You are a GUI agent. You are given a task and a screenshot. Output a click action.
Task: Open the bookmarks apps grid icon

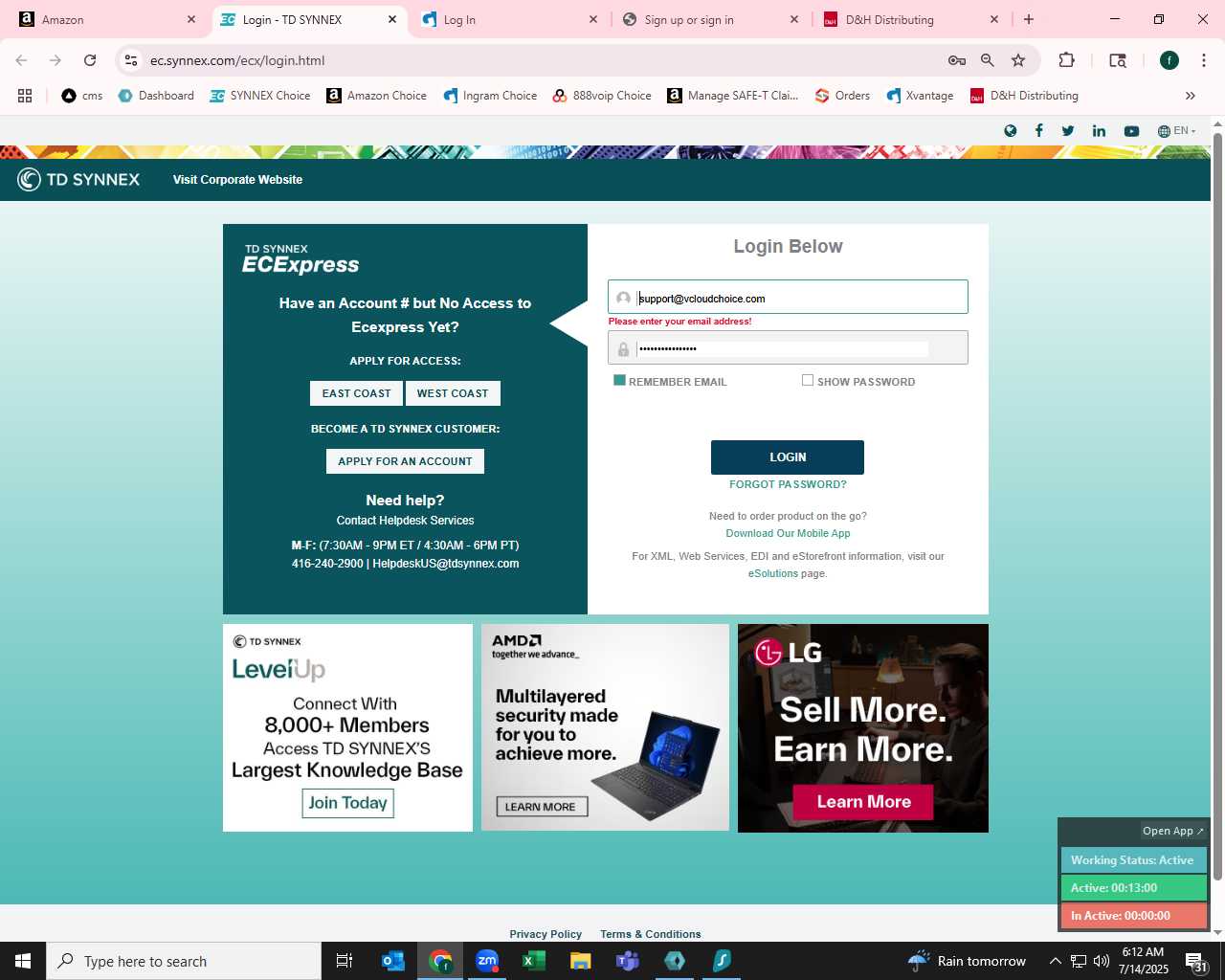pos(25,96)
